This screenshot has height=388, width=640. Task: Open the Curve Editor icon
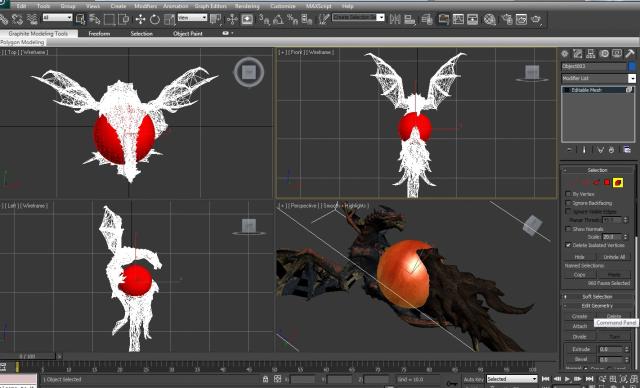coord(458,19)
